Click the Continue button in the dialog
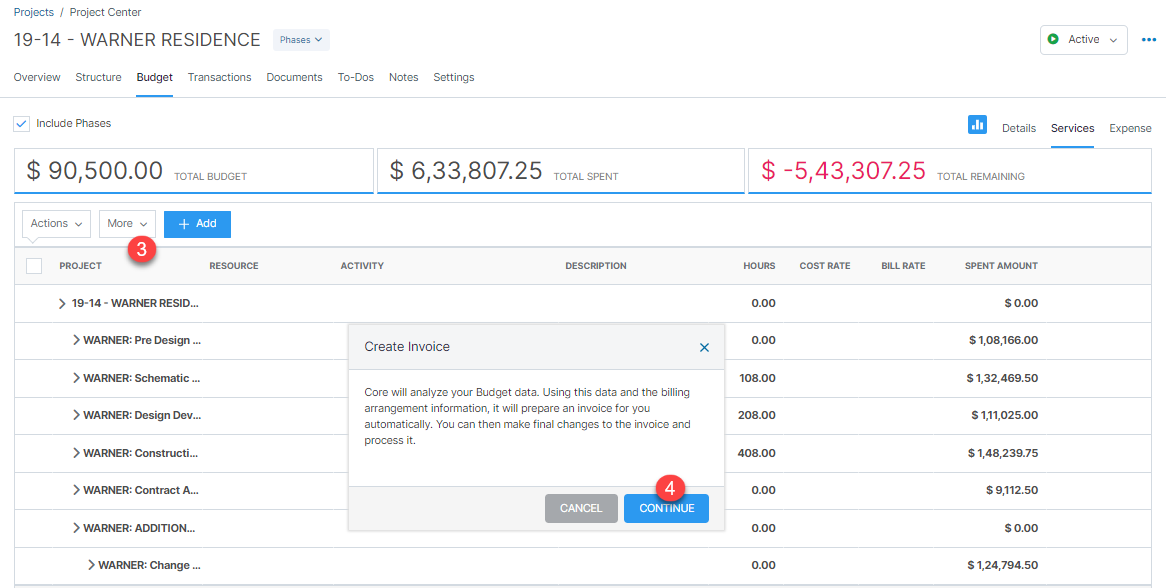This screenshot has width=1166, height=588. click(666, 508)
